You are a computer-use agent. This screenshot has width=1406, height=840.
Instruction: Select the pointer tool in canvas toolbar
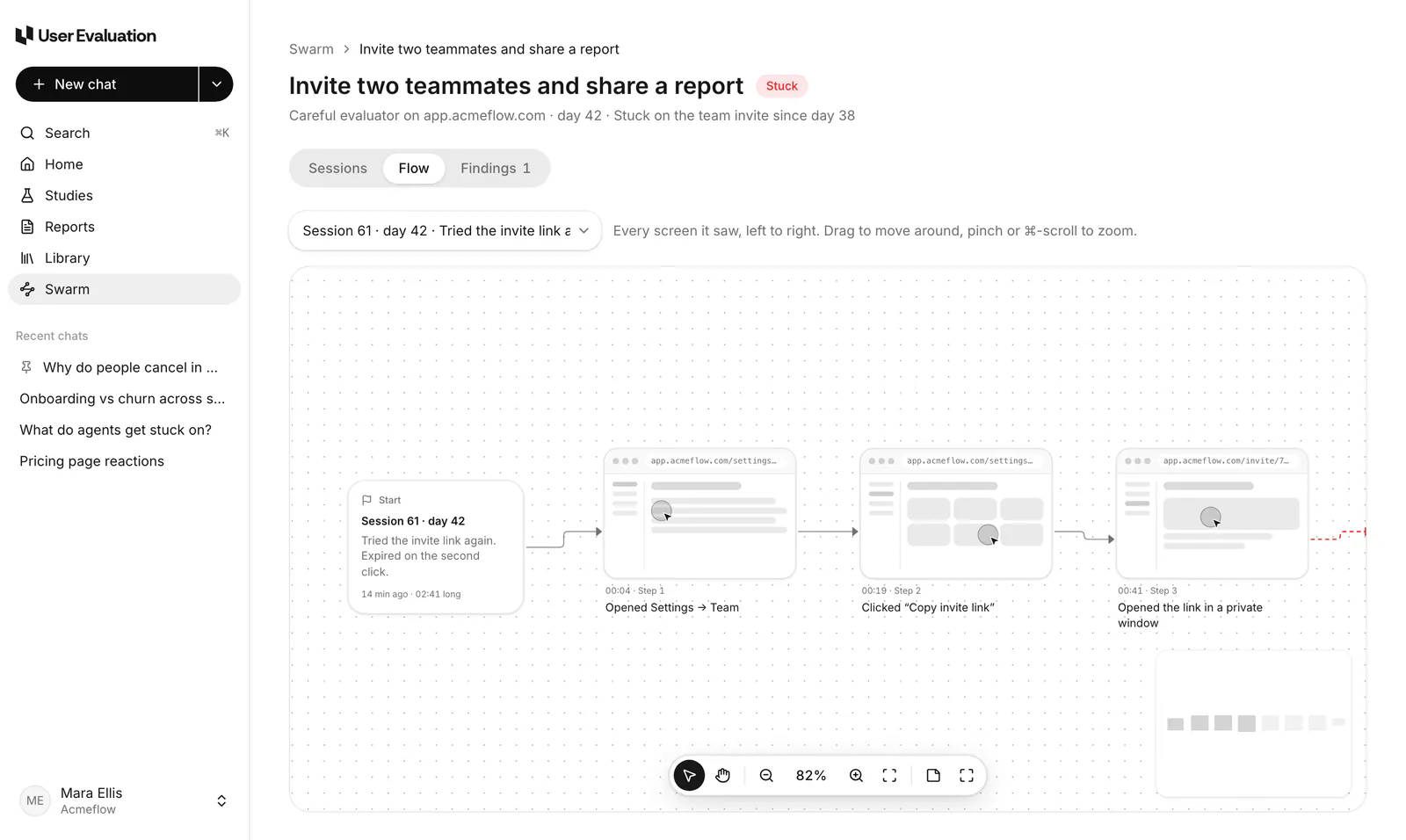click(x=689, y=775)
